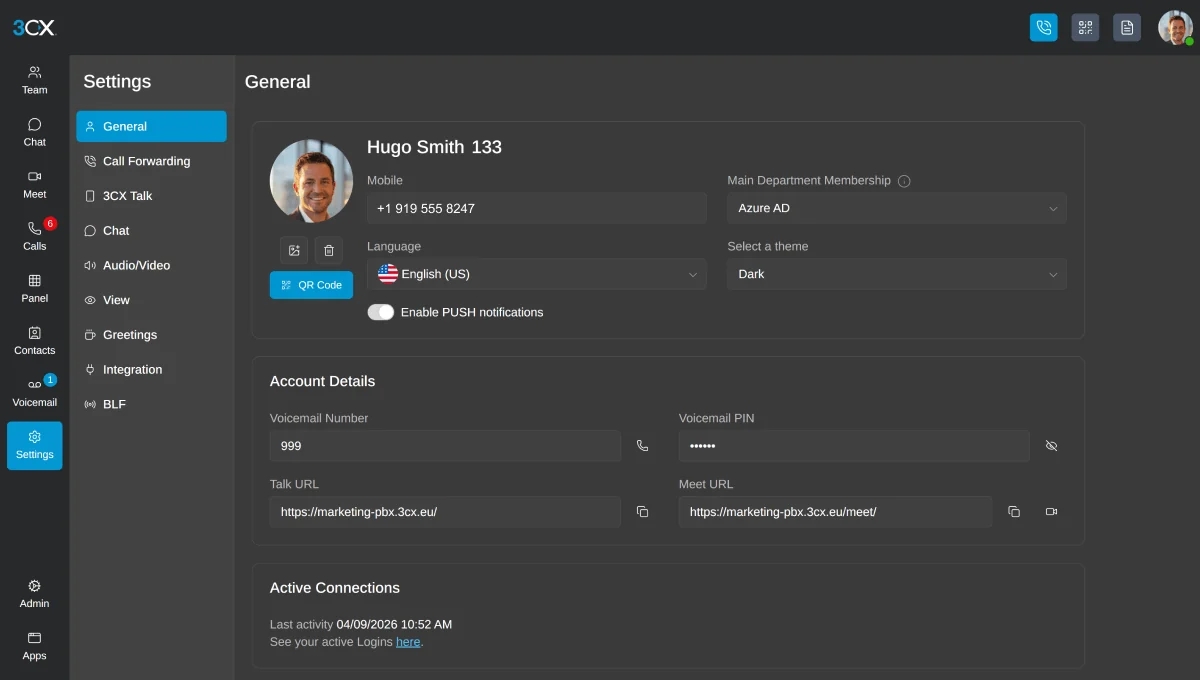Open the QR code icon in top bar
Screen dimensions: 1200x680
click(1085, 27)
